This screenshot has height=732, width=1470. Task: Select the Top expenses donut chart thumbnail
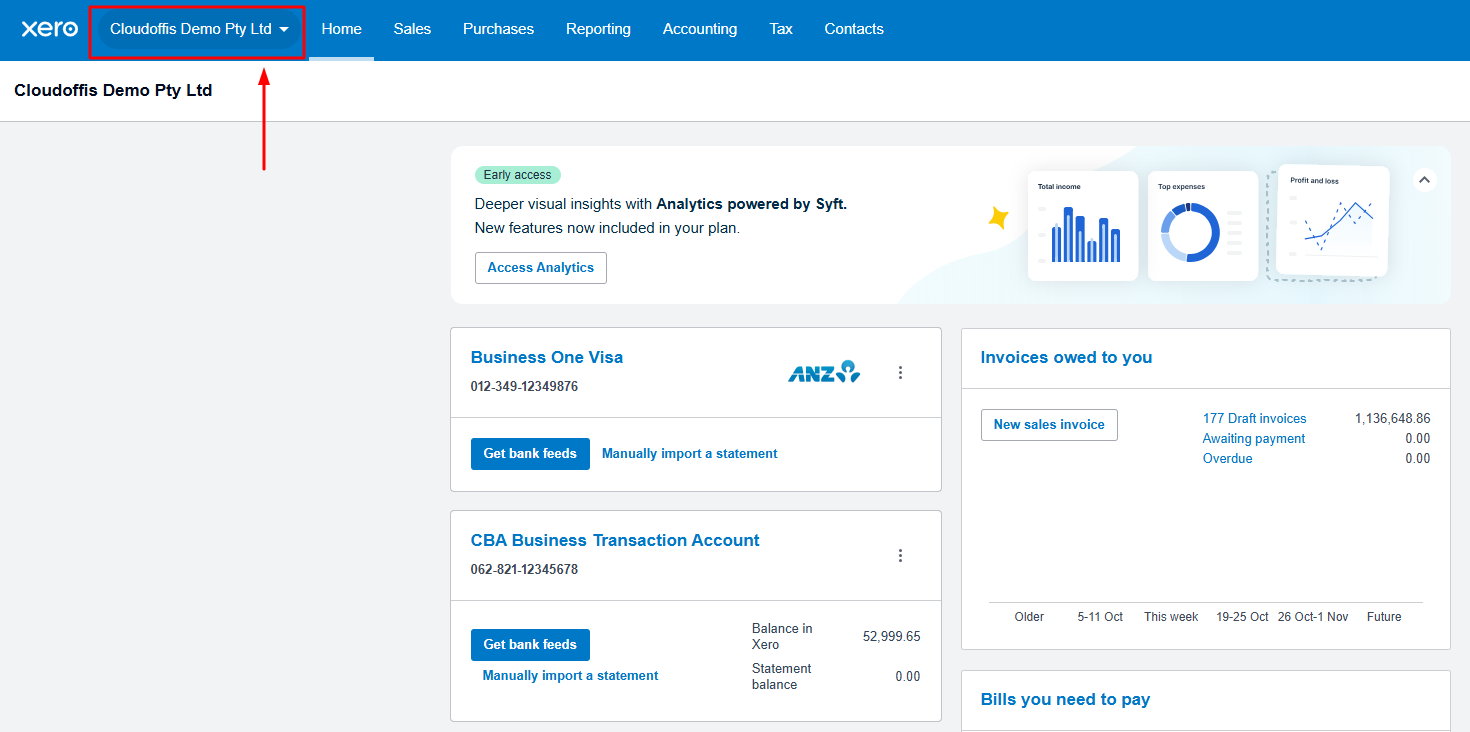(1202, 226)
